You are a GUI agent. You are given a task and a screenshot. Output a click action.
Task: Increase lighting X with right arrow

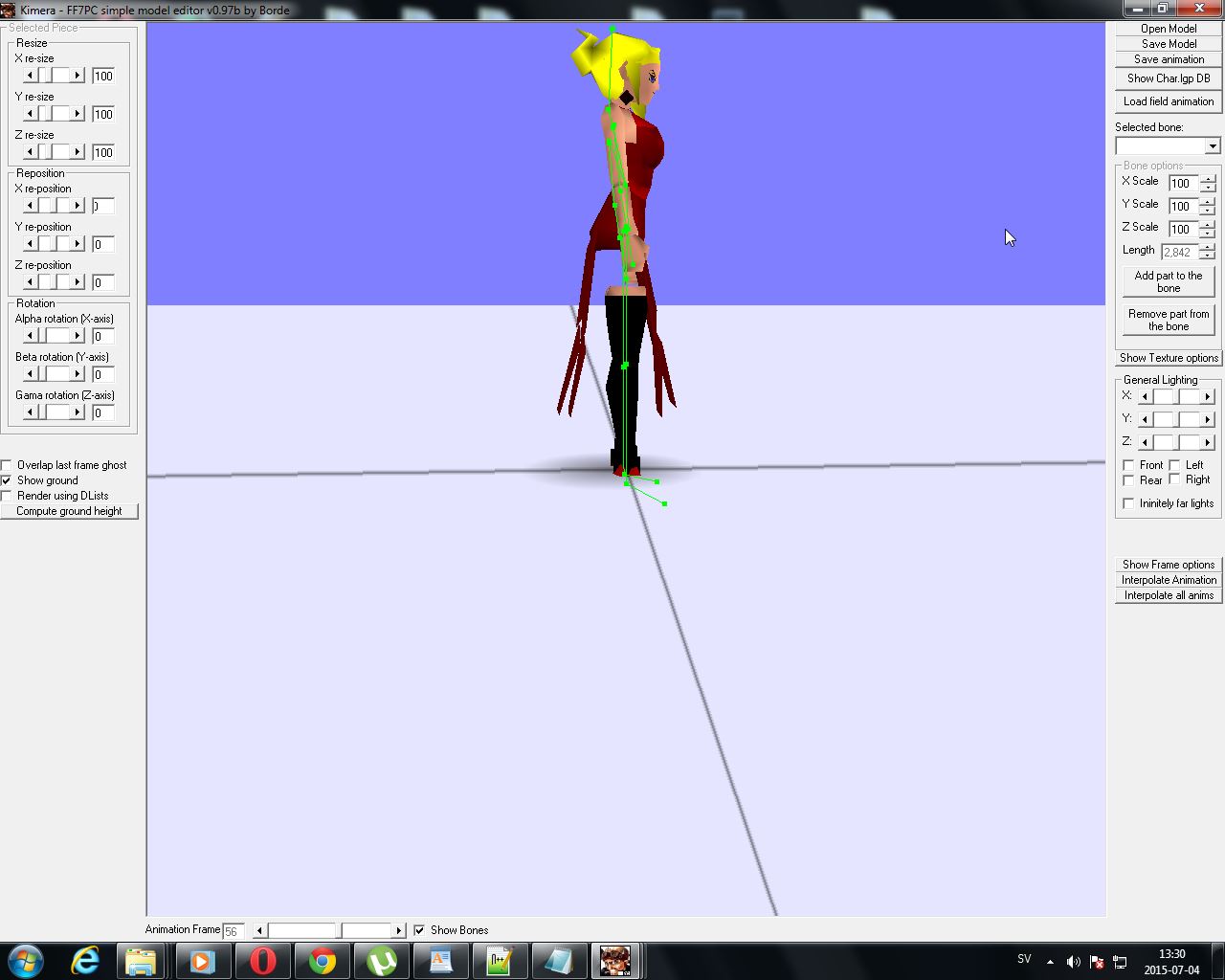[x=1208, y=396]
